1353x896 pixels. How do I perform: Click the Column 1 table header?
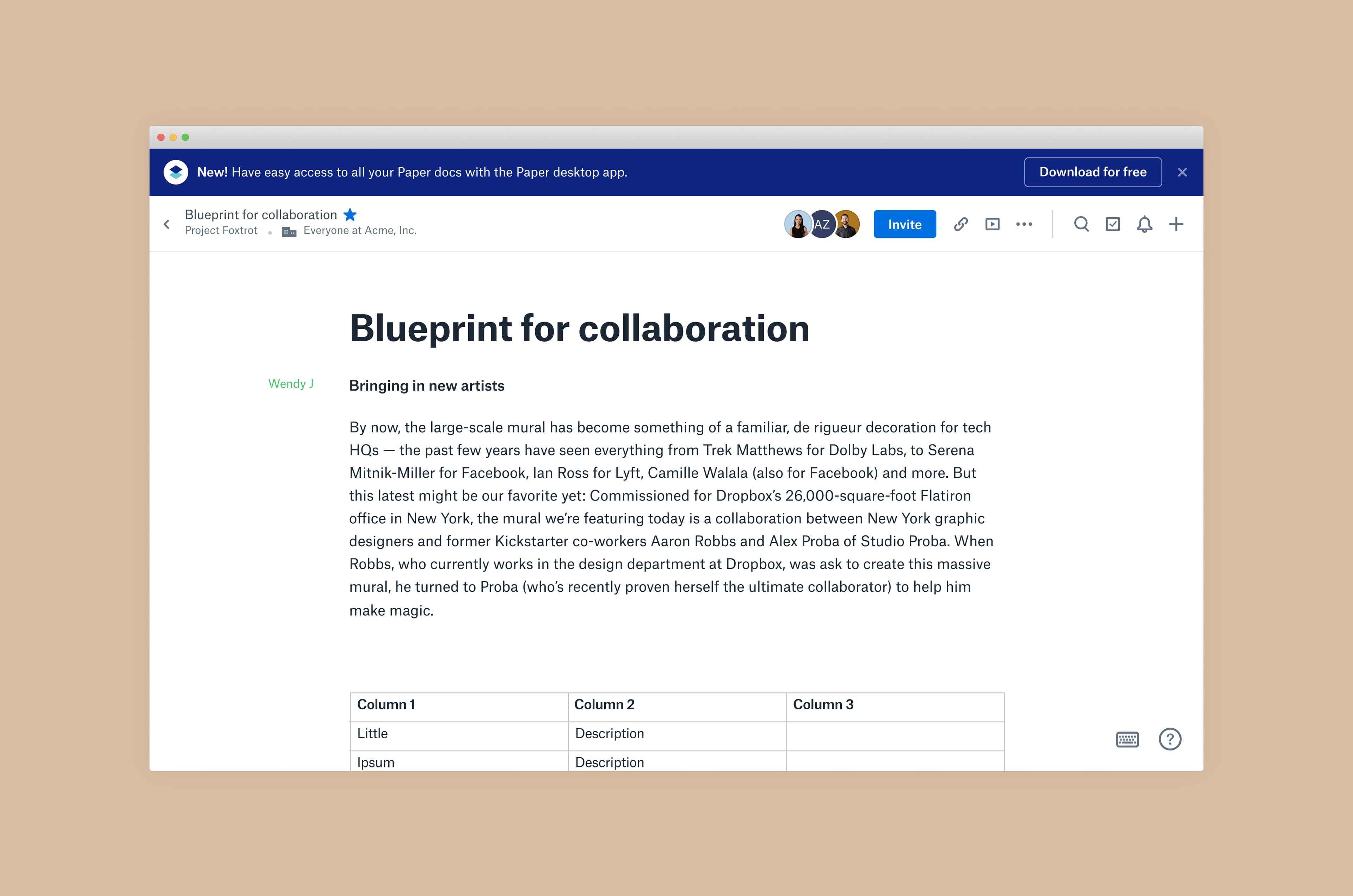pos(459,708)
